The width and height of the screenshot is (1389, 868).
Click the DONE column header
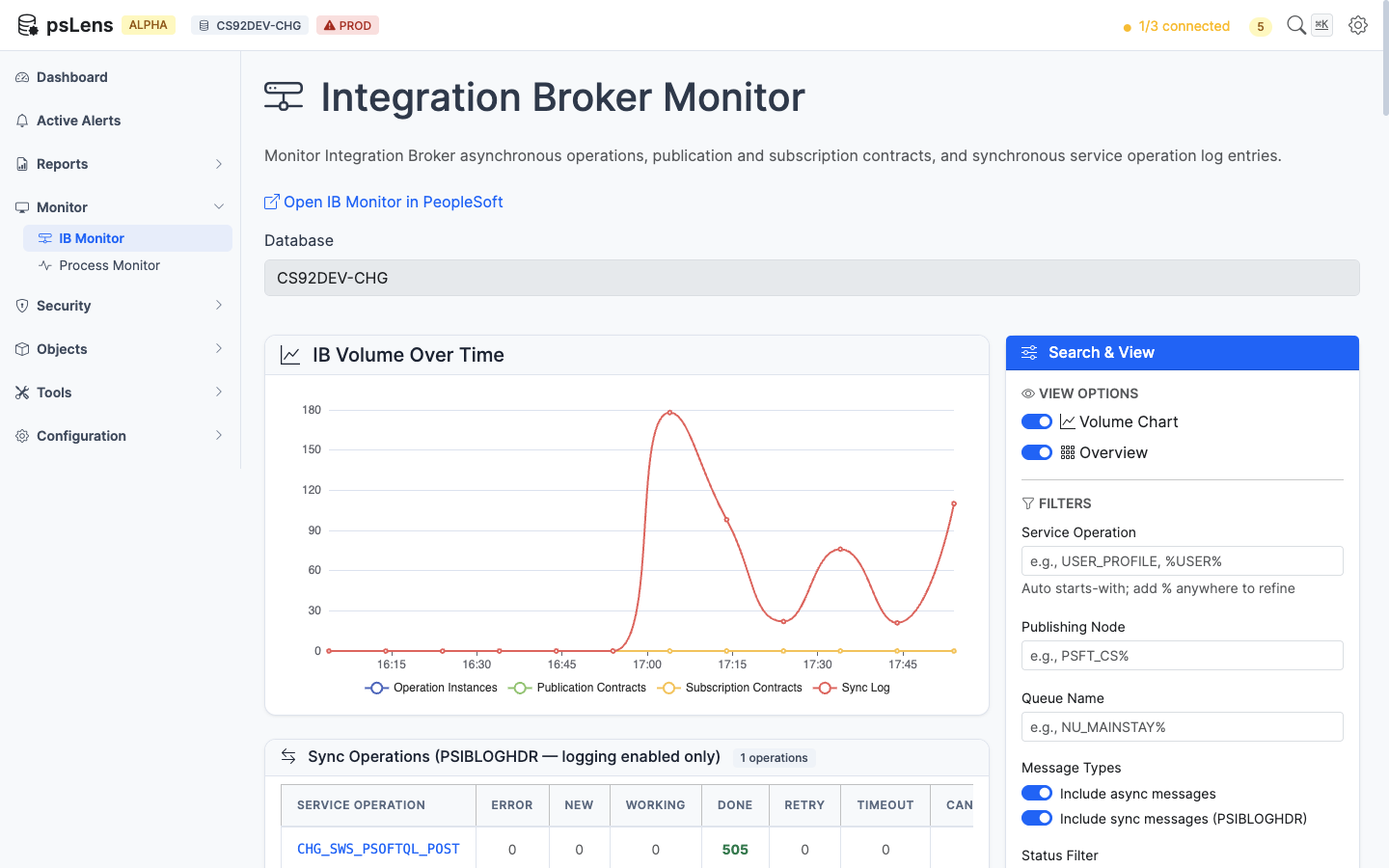[735, 805]
